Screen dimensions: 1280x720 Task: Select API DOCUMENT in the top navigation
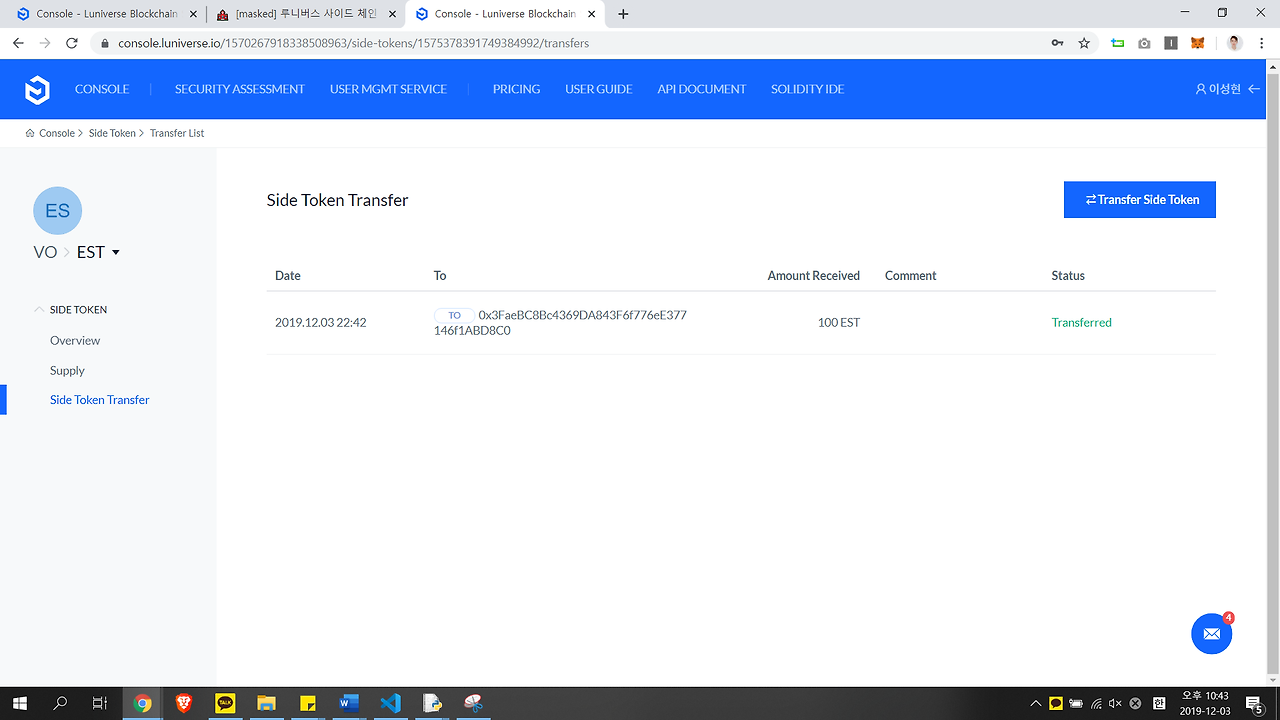point(701,89)
